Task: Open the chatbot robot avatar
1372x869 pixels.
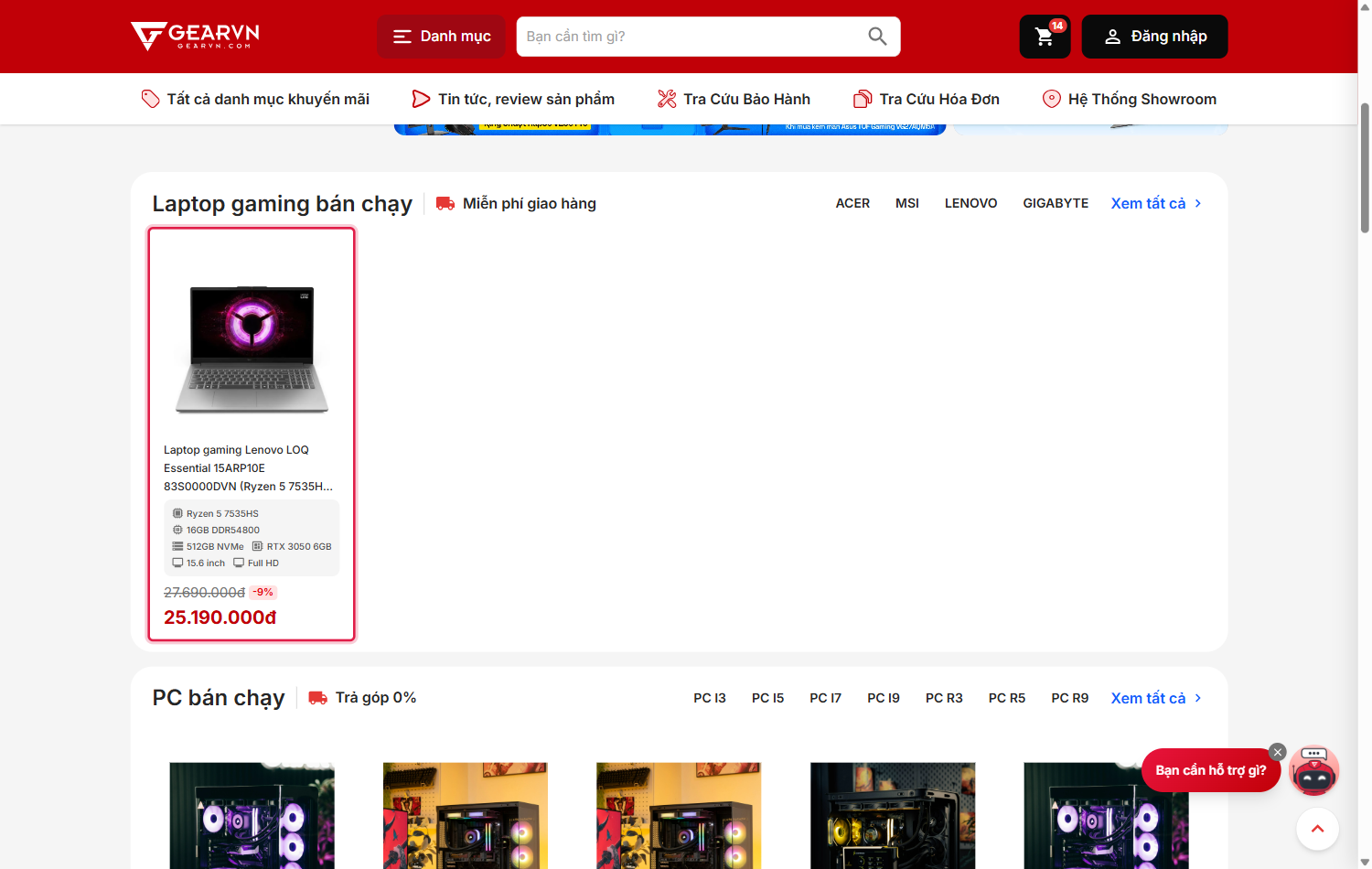Action: [x=1314, y=770]
